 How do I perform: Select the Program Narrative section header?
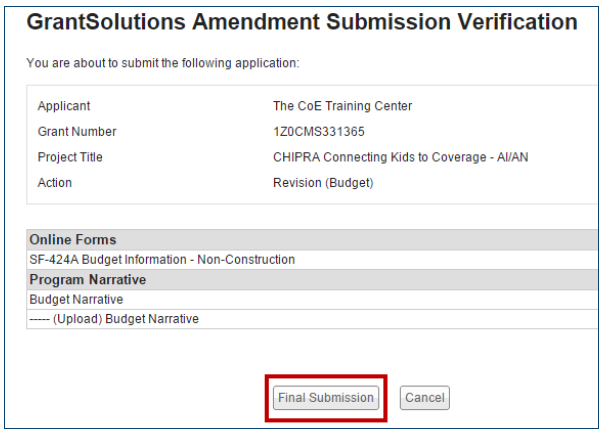(x=88, y=280)
